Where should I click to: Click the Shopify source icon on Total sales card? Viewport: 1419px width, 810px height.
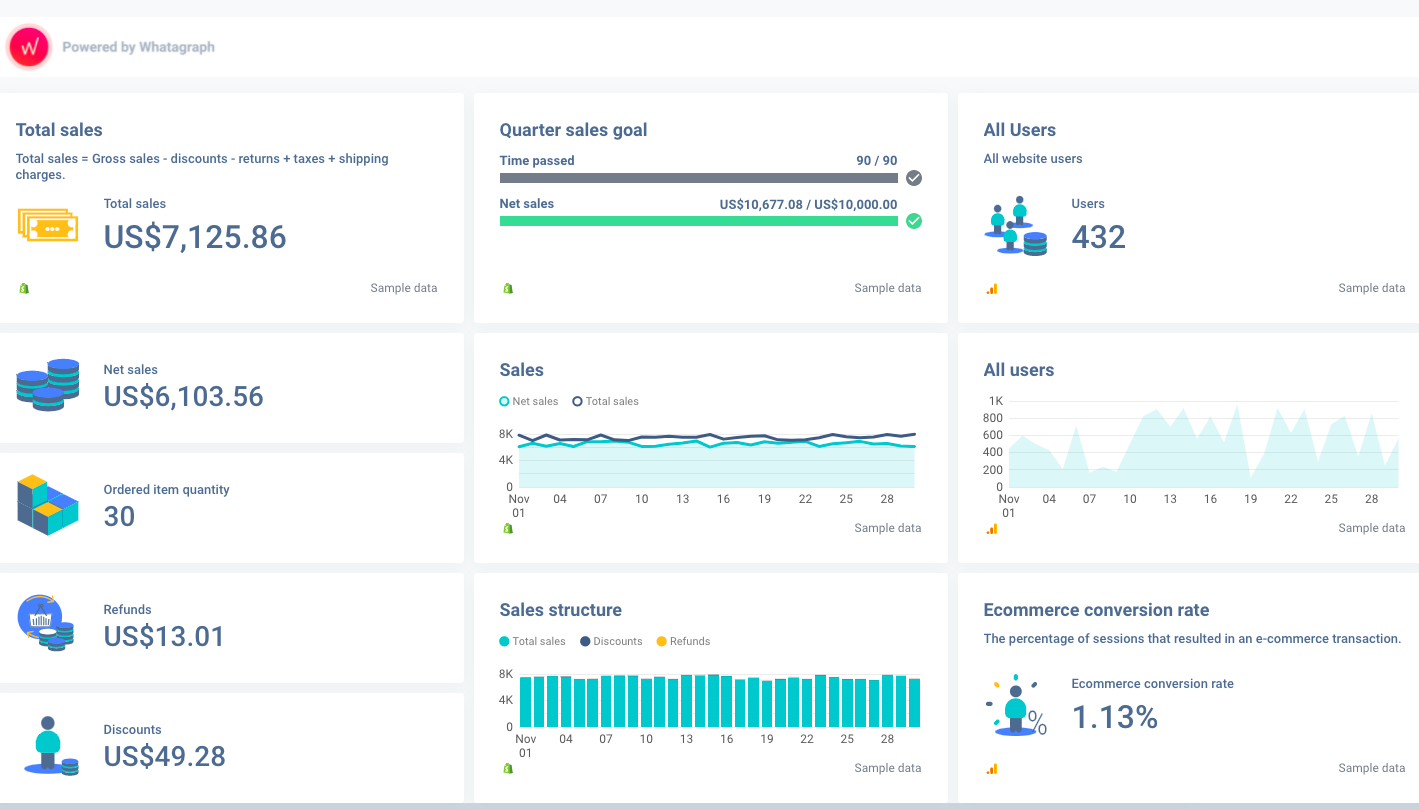24,288
